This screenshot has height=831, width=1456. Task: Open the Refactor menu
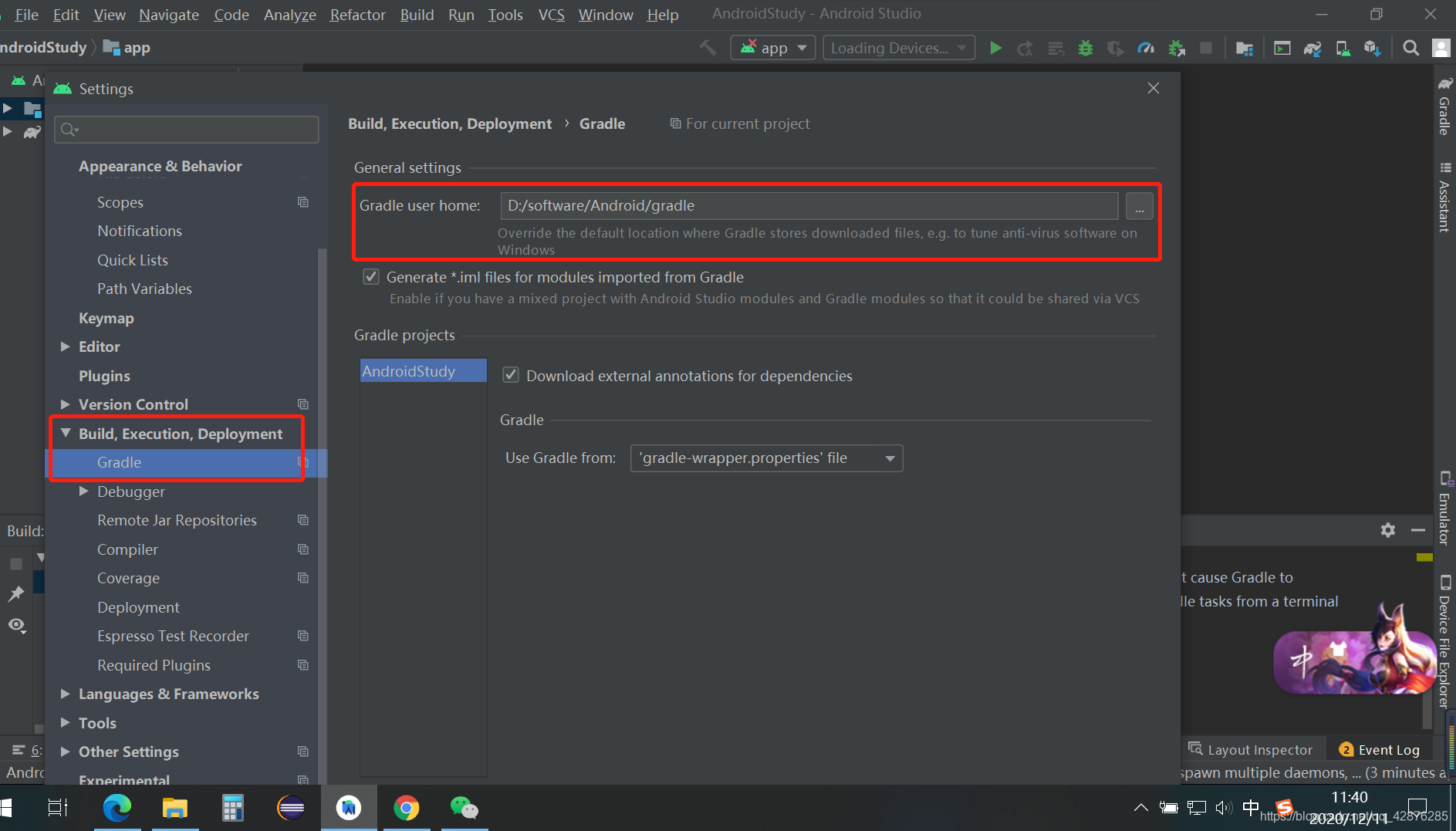357,15
